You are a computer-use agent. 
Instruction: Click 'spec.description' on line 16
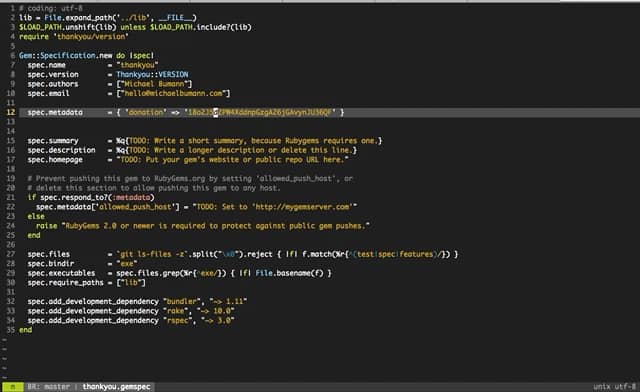[61, 150]
